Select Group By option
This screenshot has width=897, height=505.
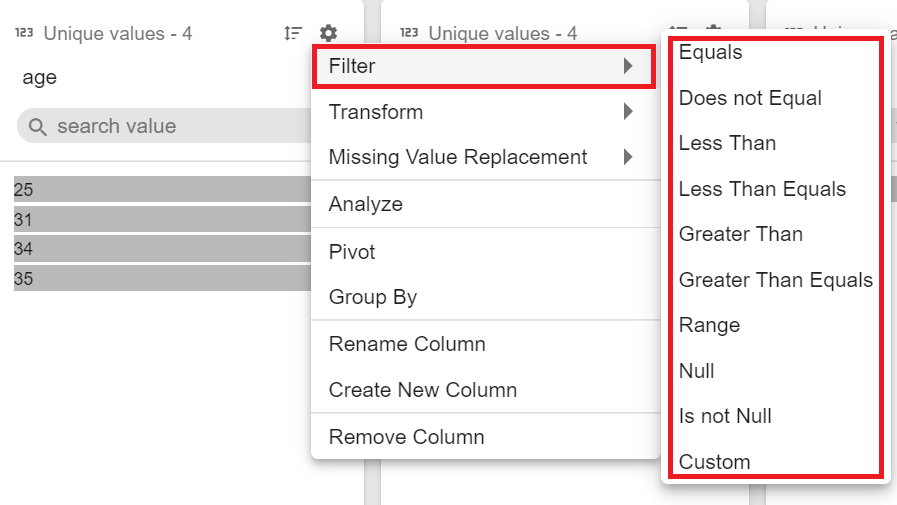tap(373, 297)
